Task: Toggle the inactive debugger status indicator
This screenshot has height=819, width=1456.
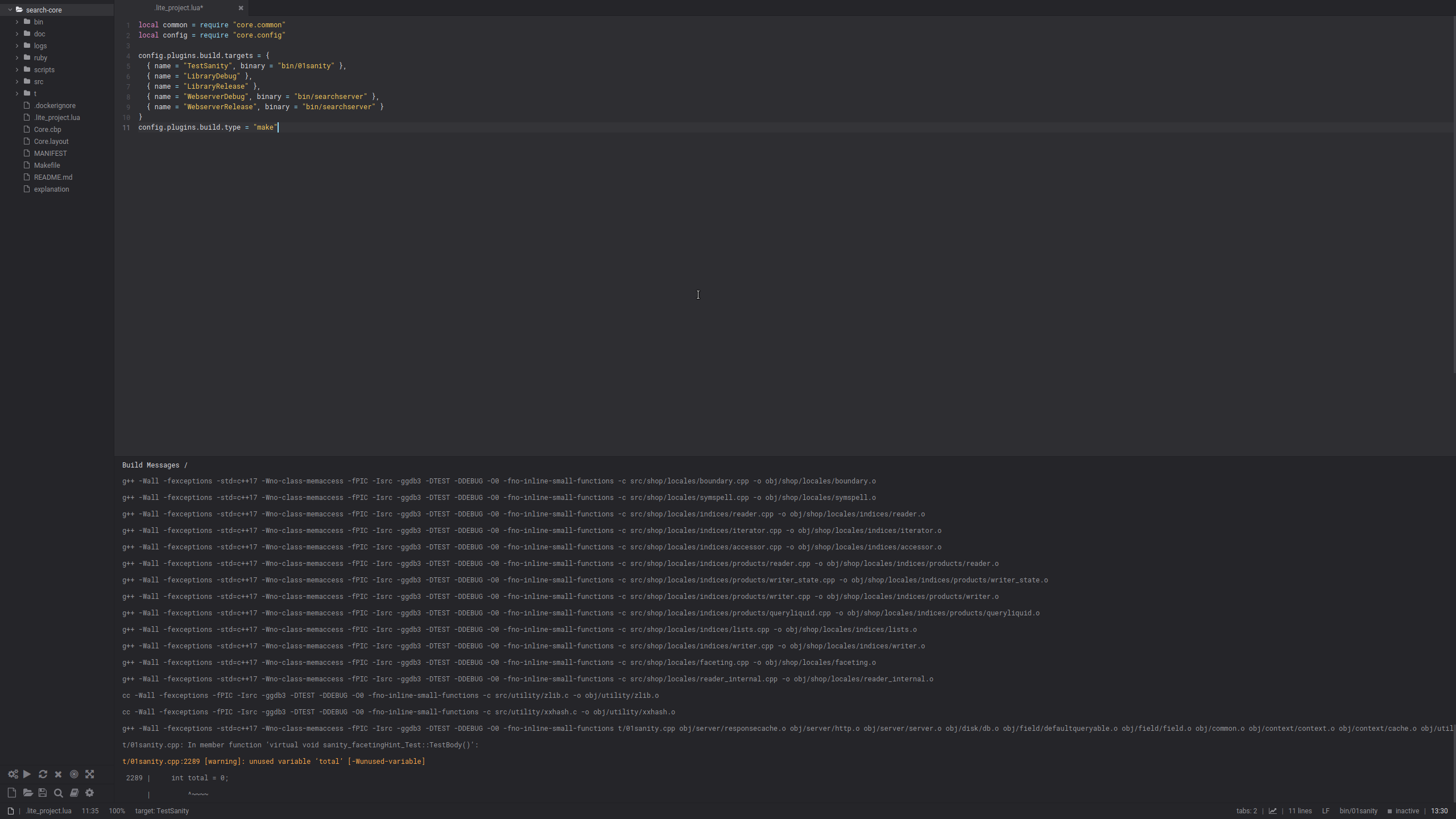Action: tap(1403, 811)
